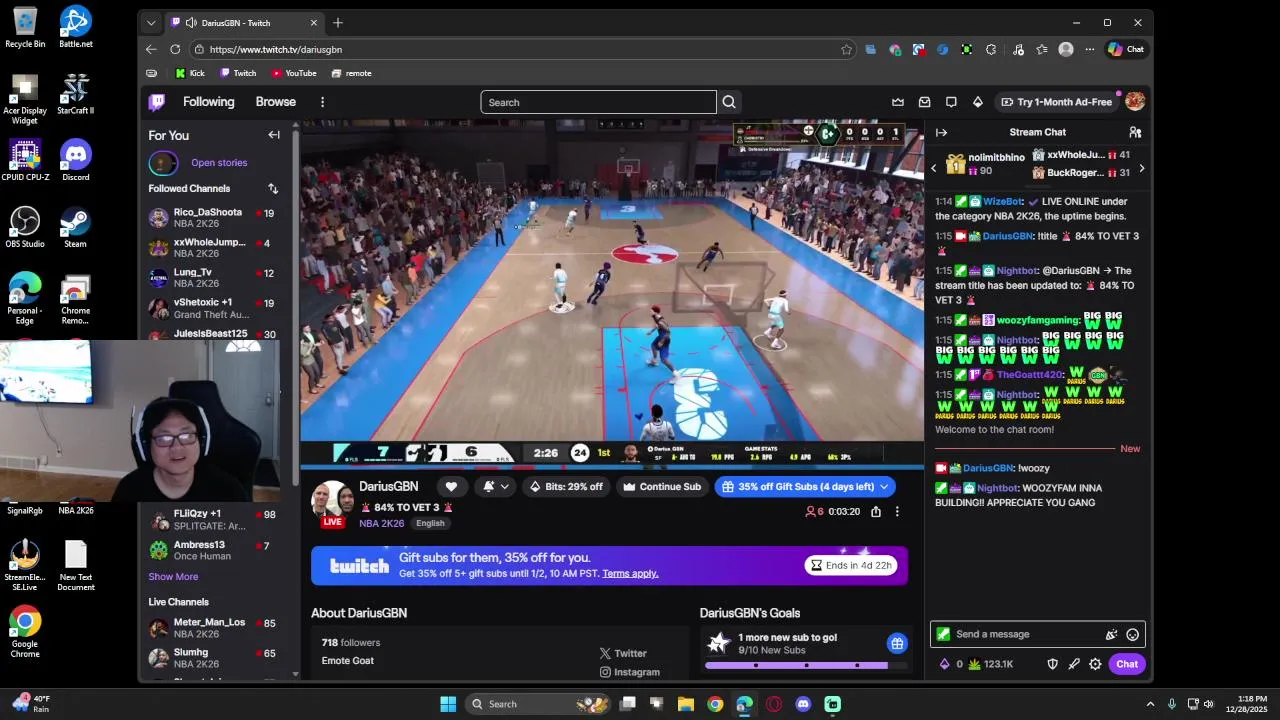Image resolution: width=1280 pixels, height=720 pixels.
Task: Open Prime loot crown icon
Action: coord(898,102)
